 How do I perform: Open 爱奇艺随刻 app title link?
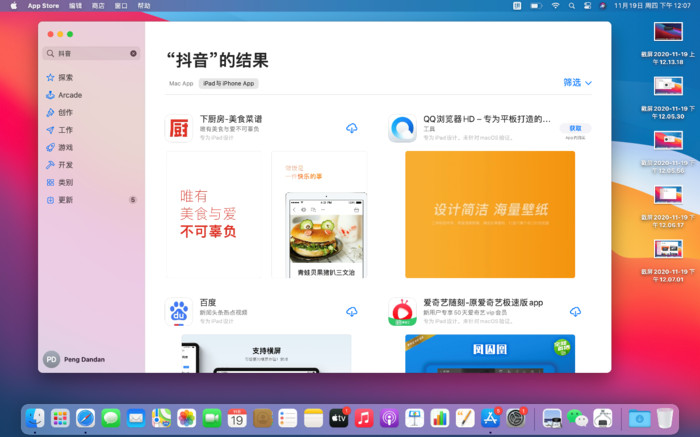point(483,303)
